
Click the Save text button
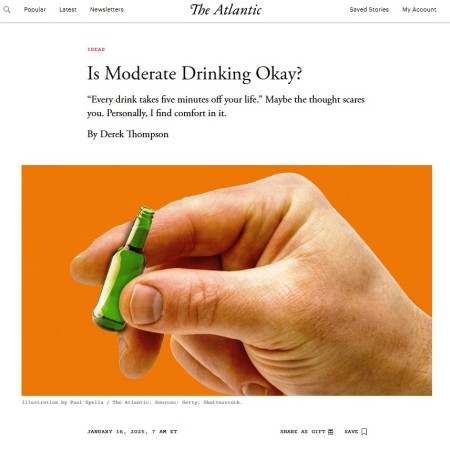[351, 432]
